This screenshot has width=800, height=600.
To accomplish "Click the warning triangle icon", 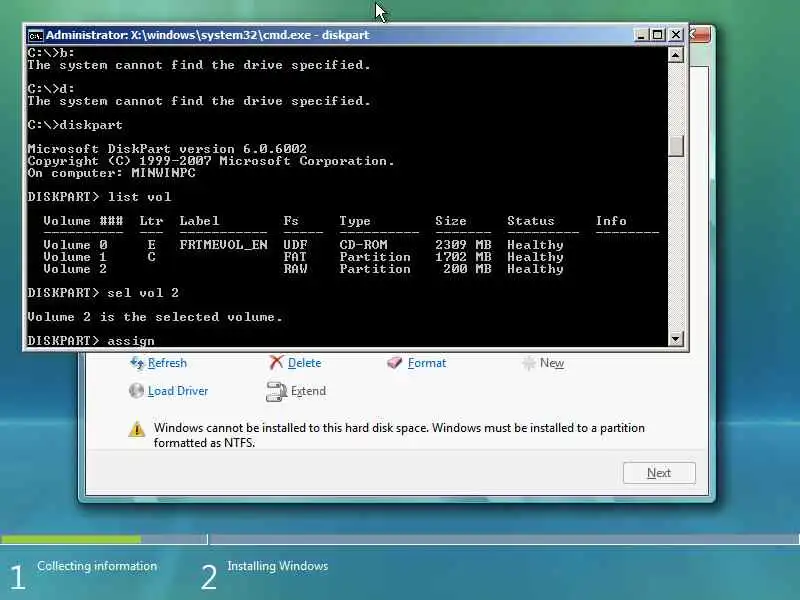I will [x=137, y=429].
